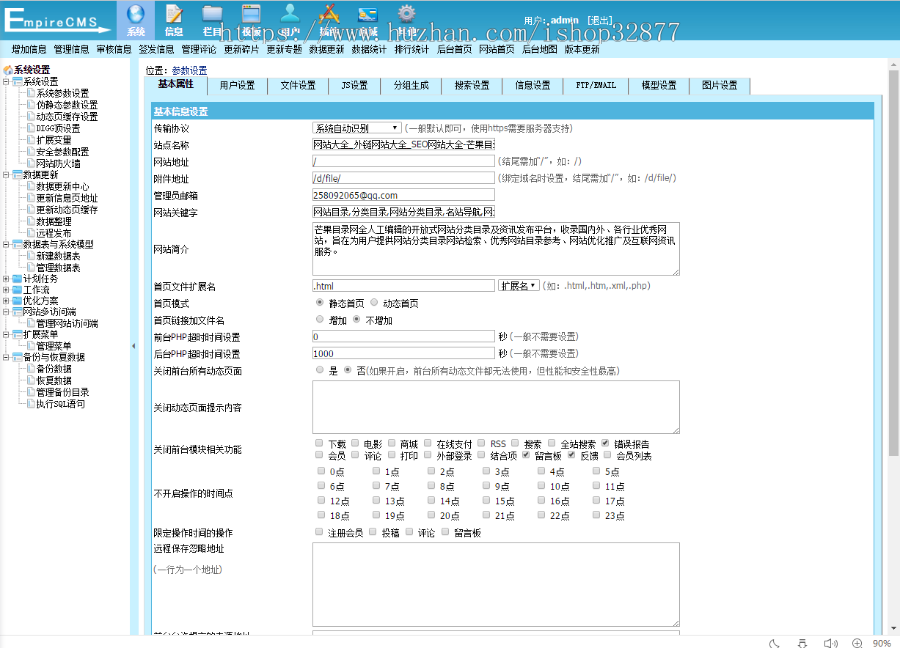Tick the 全站搜索 checkbox
This screenshot has width=900, height=648.
[x=552, y=443]
